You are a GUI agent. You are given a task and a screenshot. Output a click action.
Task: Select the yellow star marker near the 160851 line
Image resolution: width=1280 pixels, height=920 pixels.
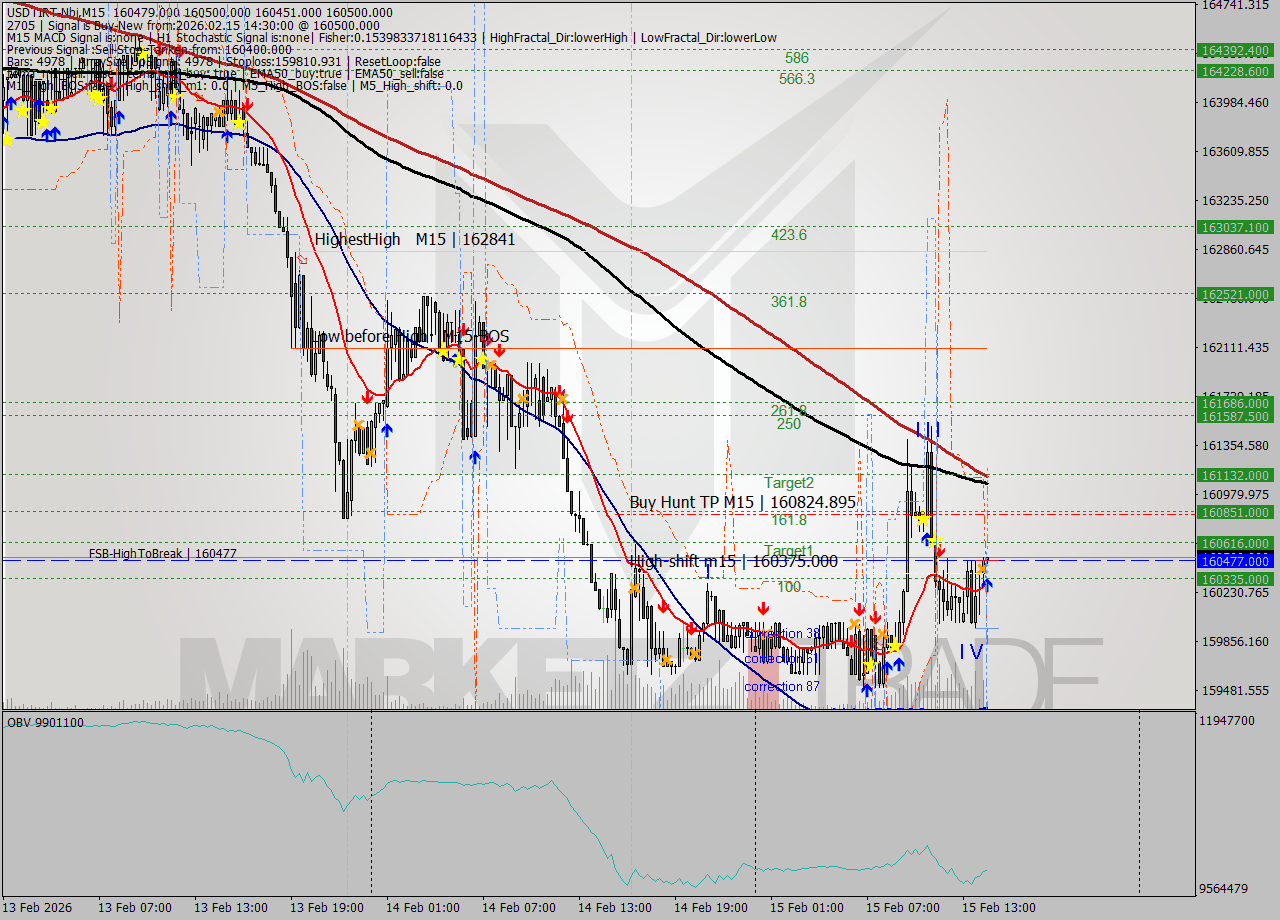coord(922,518)
